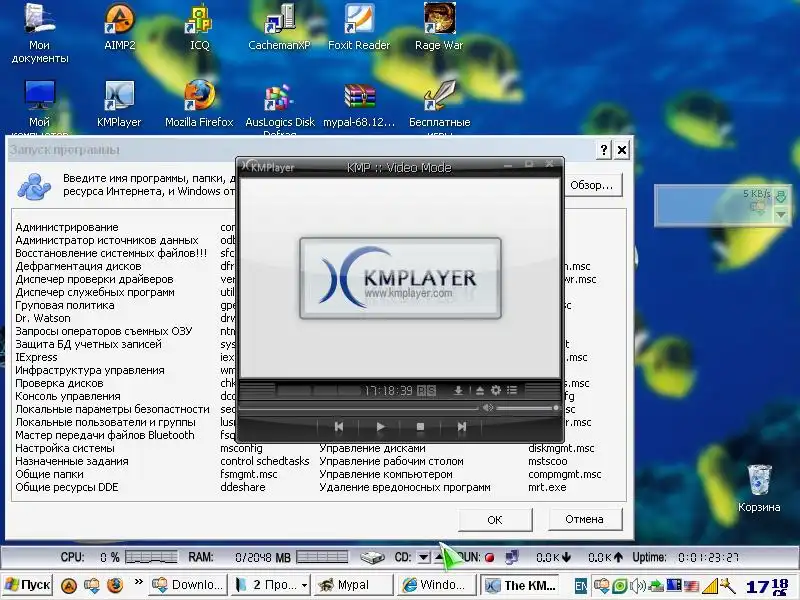Screen dimensions: 800x600
Task: Select Проверка дисков entry
Action: [59, 383]
